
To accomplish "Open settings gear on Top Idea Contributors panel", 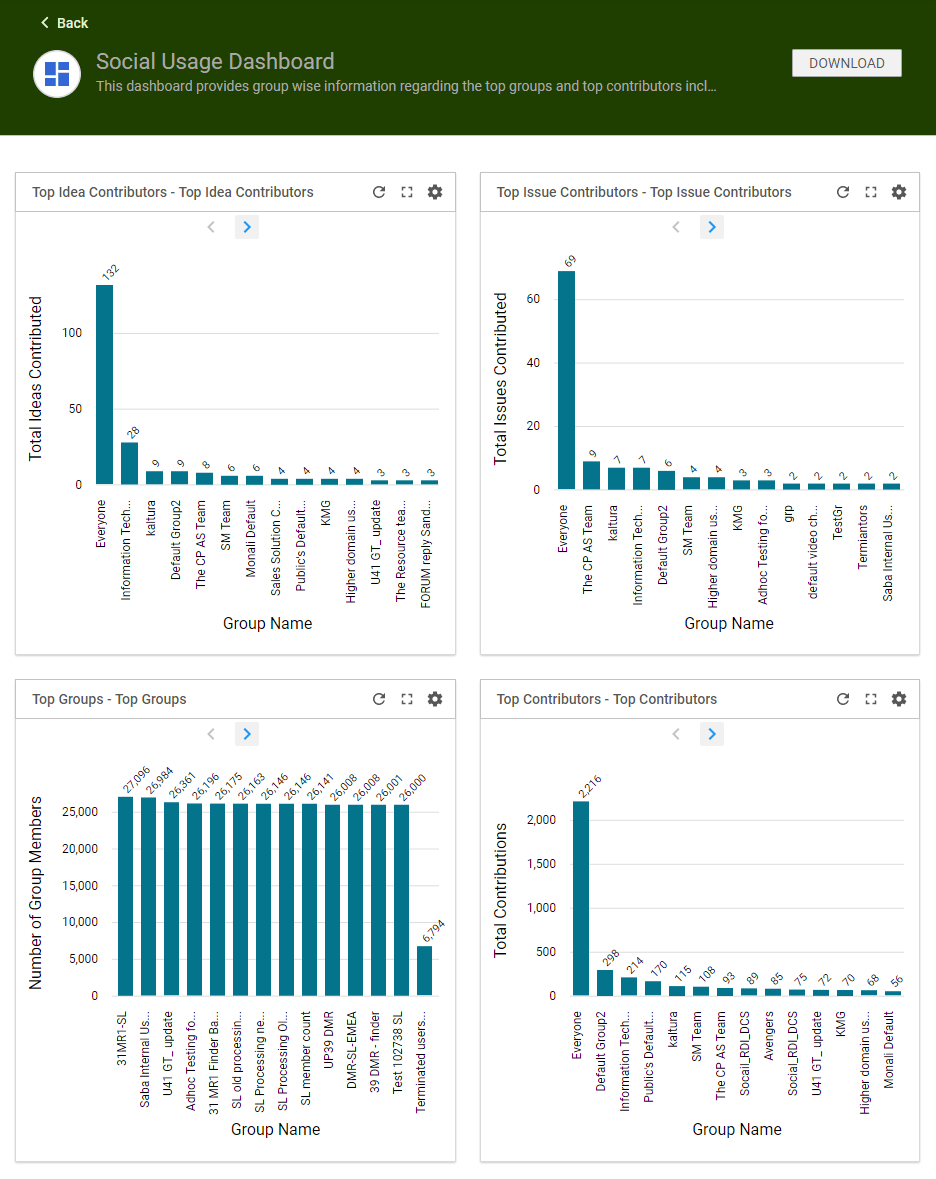I will pyautogui.click(x=435, y=192).
